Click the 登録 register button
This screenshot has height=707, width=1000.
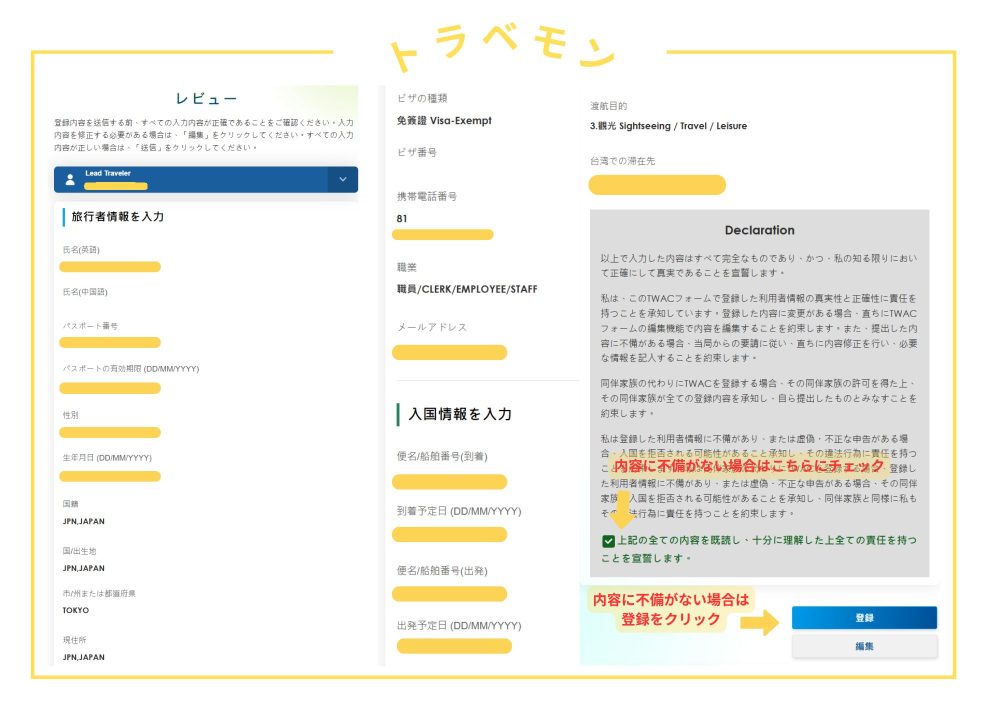click(x=864, y=617)
